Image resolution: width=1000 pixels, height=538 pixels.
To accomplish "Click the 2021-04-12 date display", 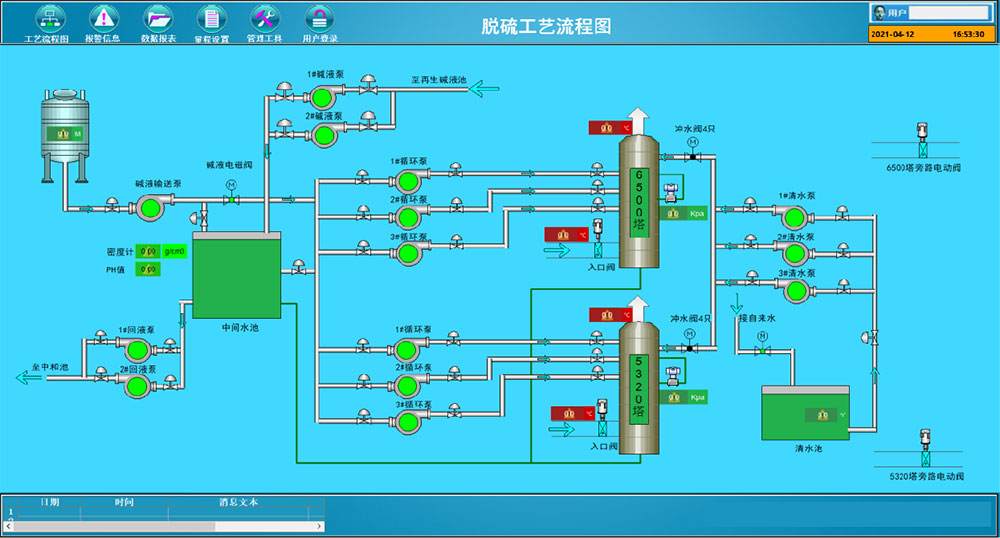I will pos(892,34).
